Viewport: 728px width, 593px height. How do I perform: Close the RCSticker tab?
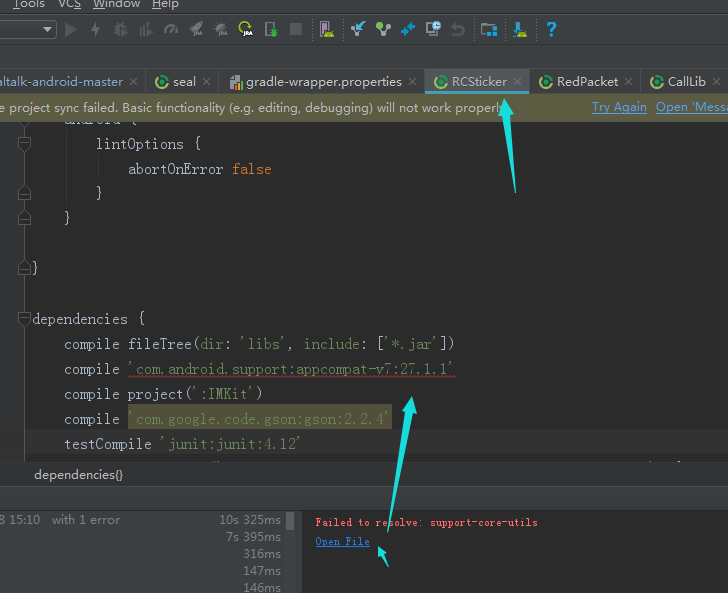pyautogui.click(x=518, y=82)
